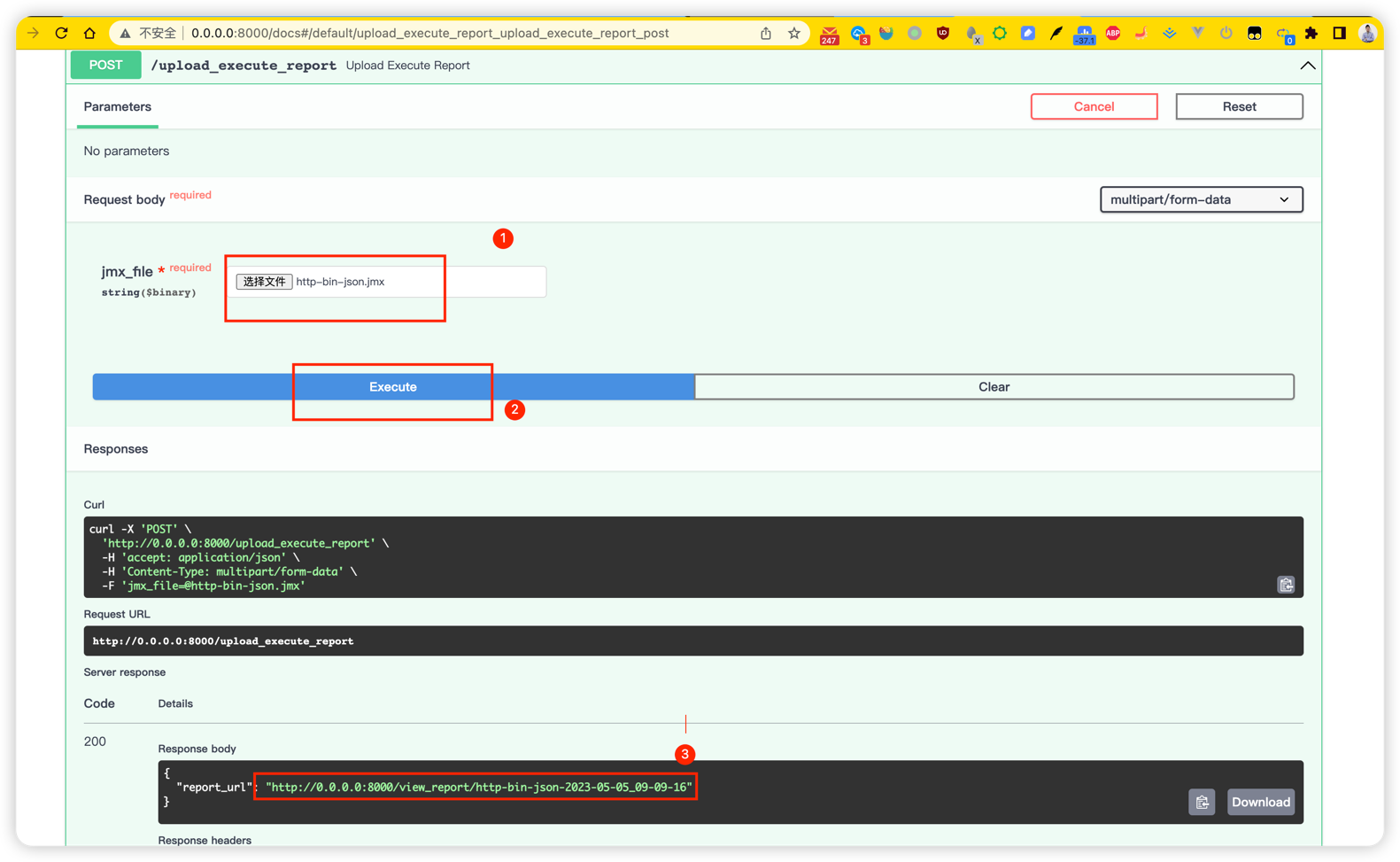1400x862 pixels.
Task: Click the not-secure warning icon in address bar
Action: 126,33
